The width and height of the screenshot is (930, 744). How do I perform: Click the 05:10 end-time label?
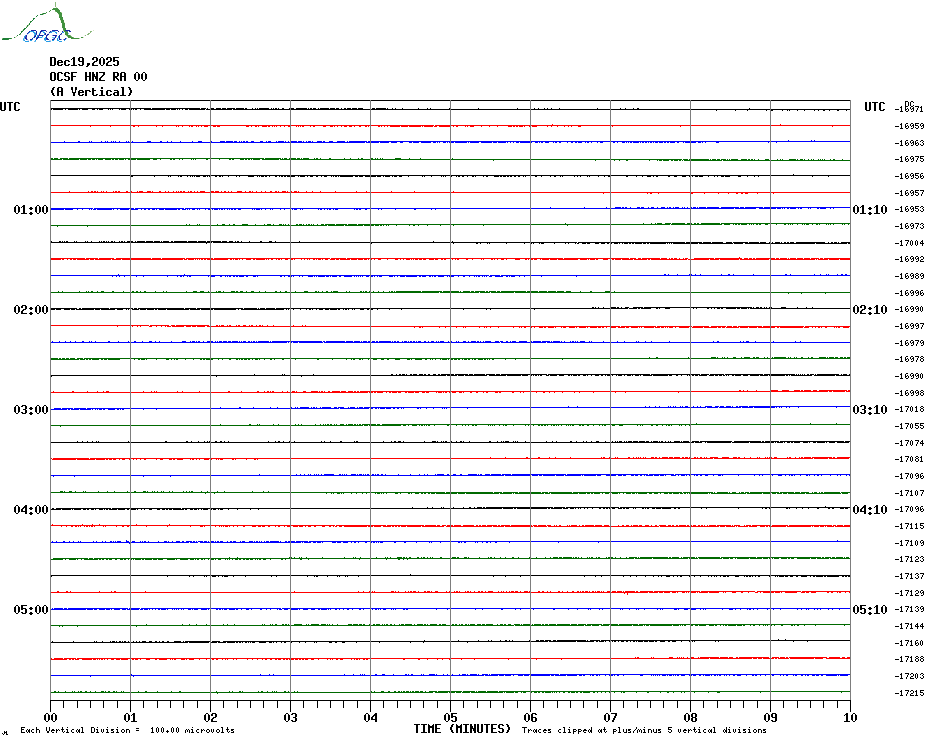[870, 610]
